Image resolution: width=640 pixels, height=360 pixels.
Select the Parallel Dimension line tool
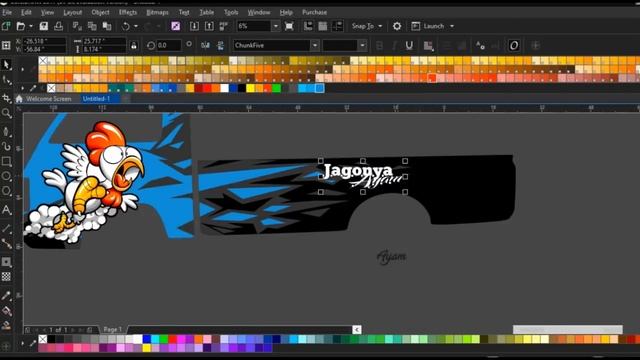[x=6, y=229]
